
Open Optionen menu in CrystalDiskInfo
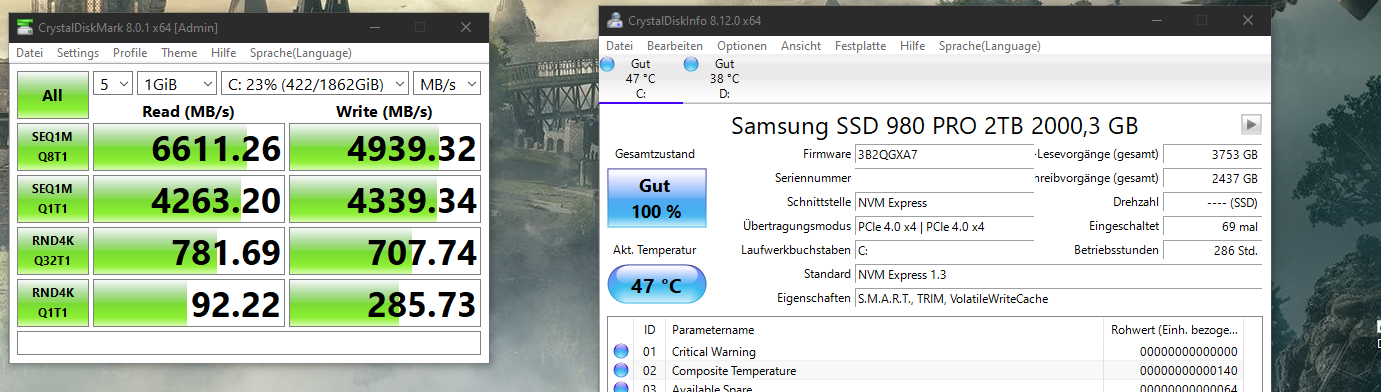pos(742,46)
